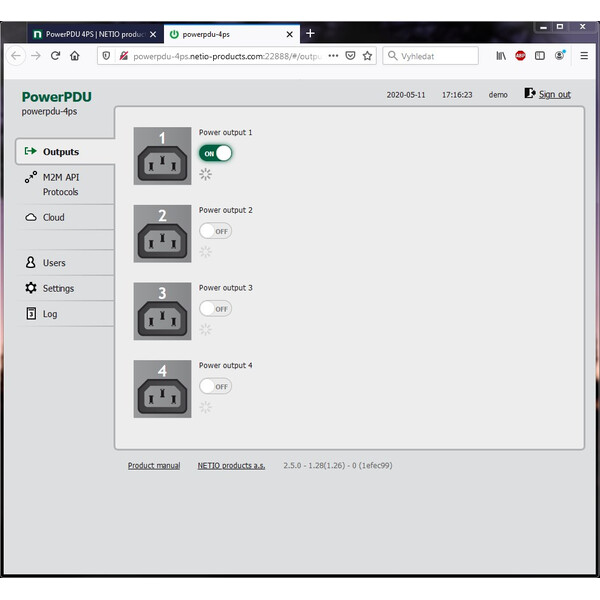View the Log page
This screenshot has width=600, height=600.
(50, 314)
